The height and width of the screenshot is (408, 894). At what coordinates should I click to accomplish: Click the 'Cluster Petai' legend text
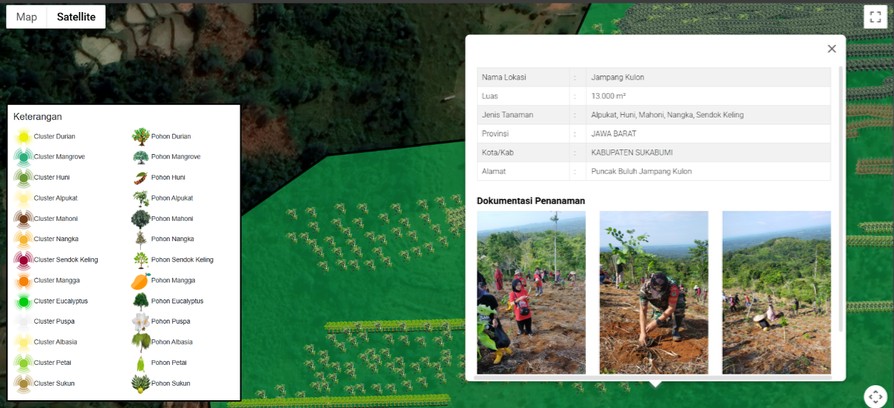[52, 363]
